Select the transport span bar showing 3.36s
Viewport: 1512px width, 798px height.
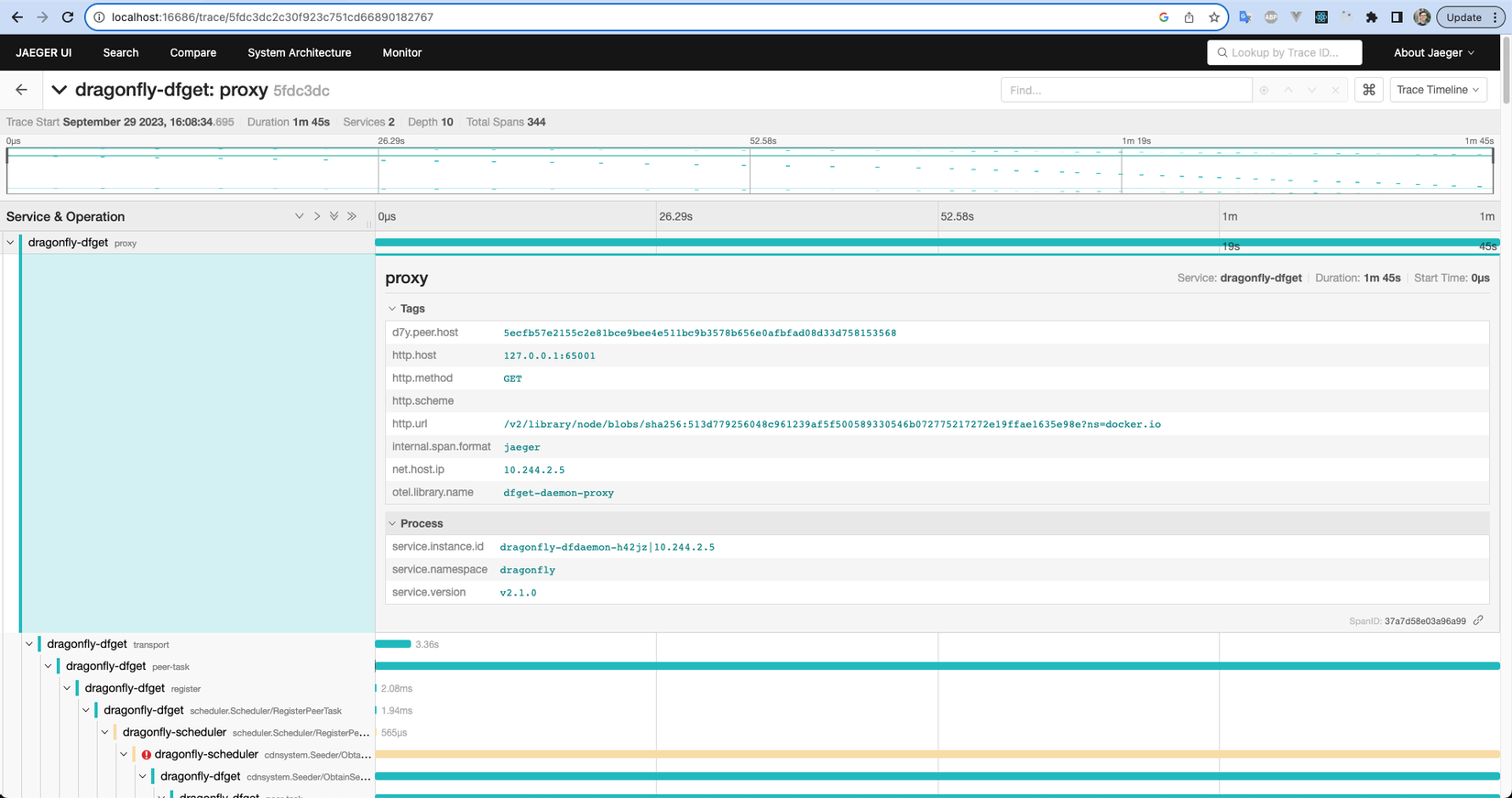coord(393,644)
